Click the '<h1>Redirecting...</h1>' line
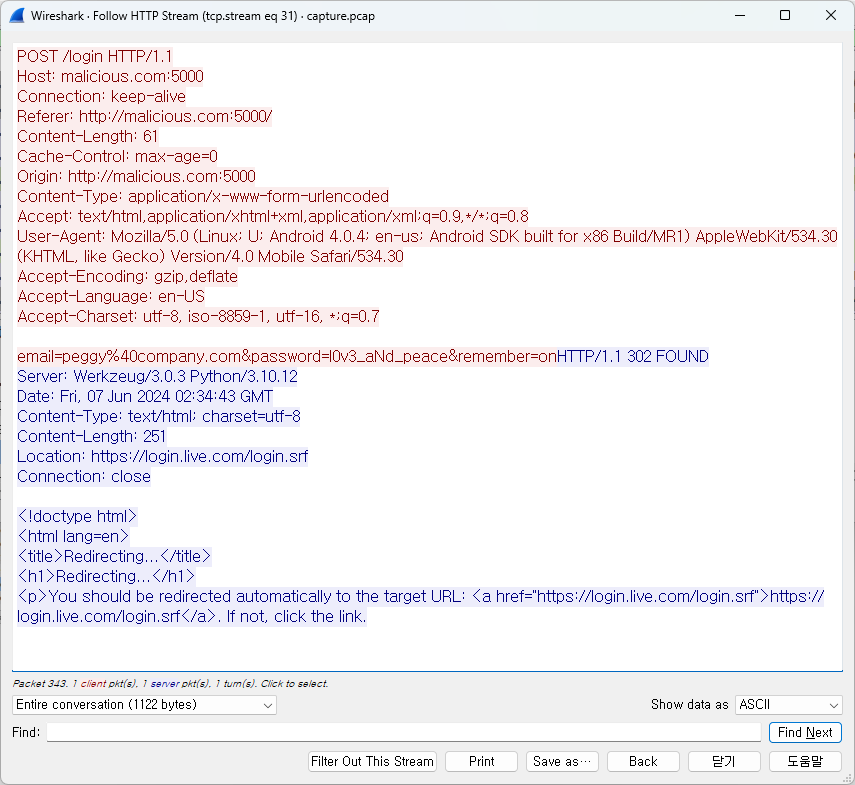The height and width of the screenshot is (785, 855). [106, 576]
